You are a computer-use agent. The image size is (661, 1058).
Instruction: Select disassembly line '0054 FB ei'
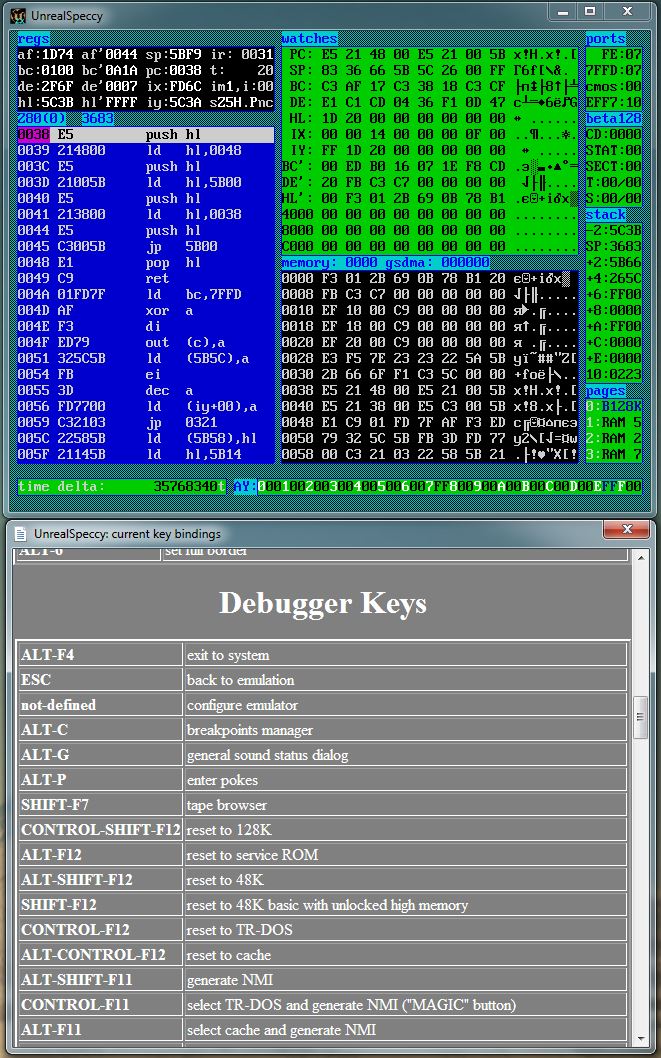click(146, 374)
